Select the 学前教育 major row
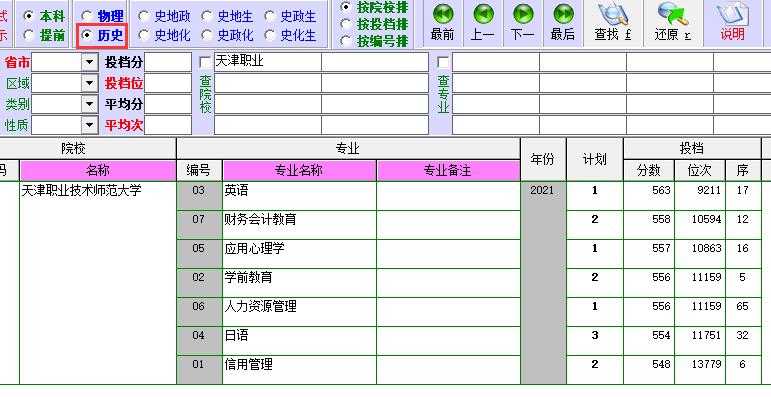Viewport: 771px width, 397px height. pyautogui.click(x=299, y=283)
